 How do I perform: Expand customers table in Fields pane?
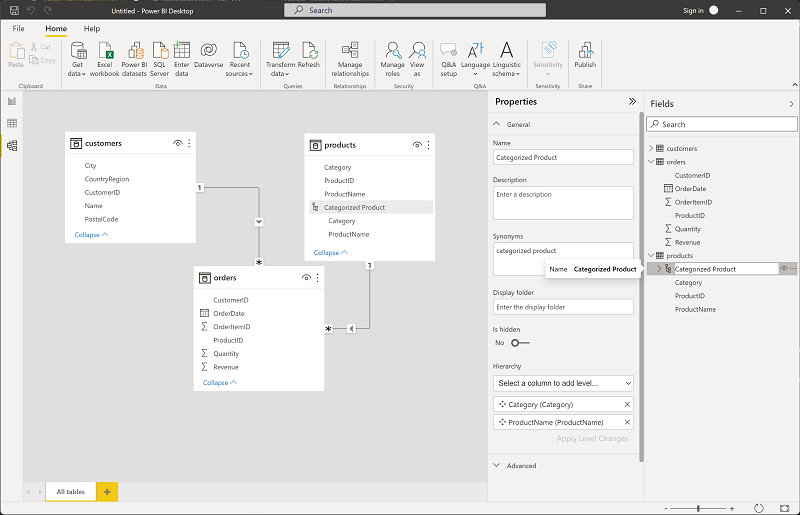click(x=651, y=149)
